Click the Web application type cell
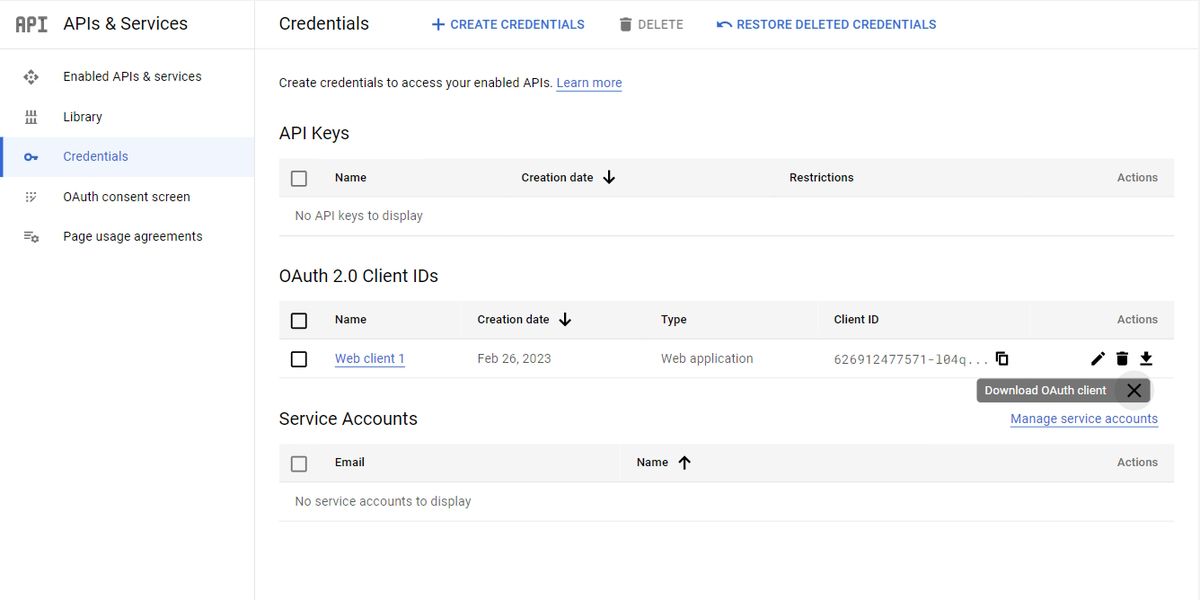This screenshot has height=600, width=1200. pos(707,359)
